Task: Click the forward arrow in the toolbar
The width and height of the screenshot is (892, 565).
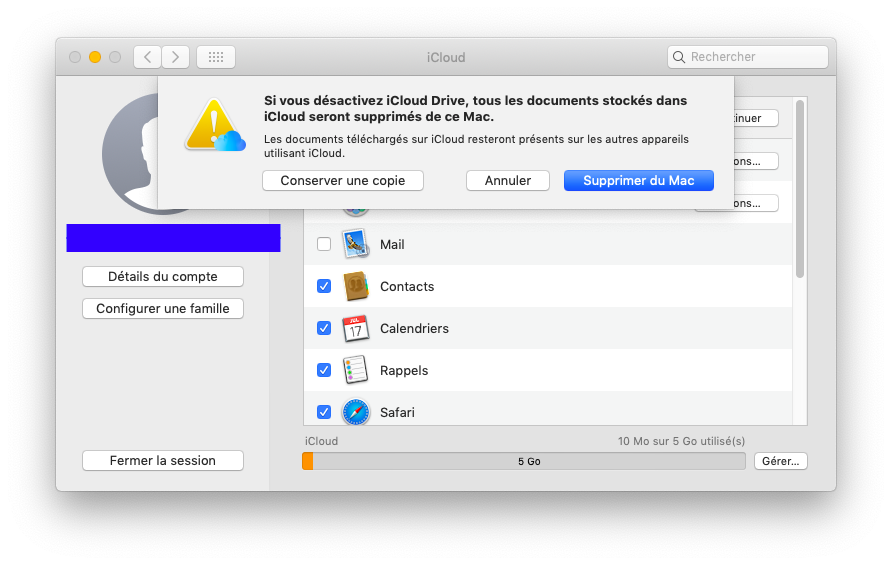Action: click(x=175, y=57)
